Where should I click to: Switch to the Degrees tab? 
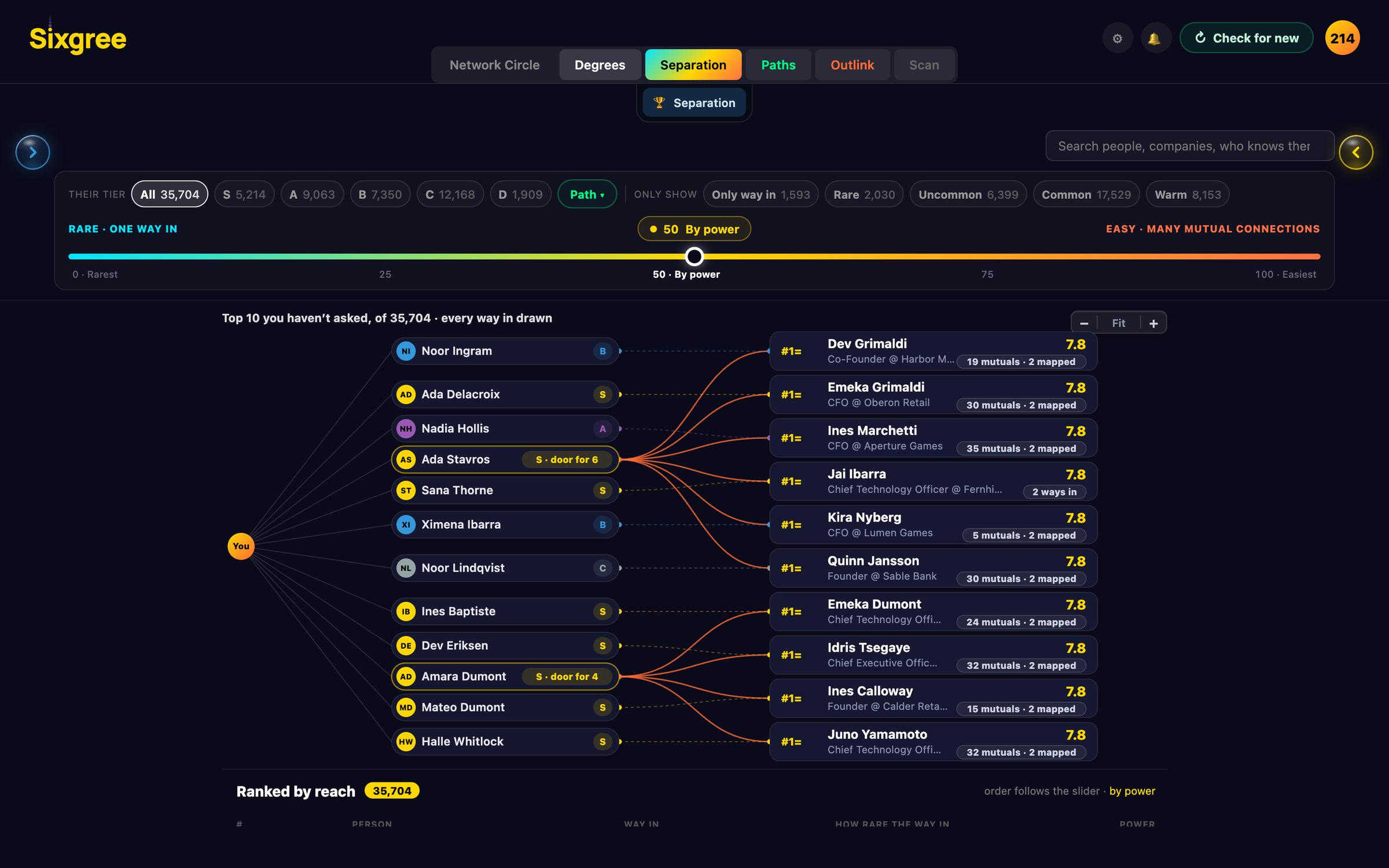(x=600, y=65)
